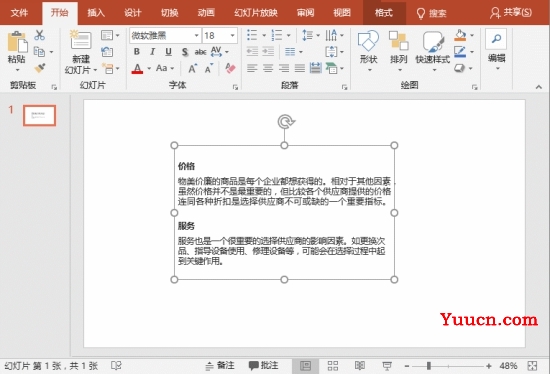This screenshot has height=374, width=550.
Task: Switch to Reading view
Action: (360, 366)
